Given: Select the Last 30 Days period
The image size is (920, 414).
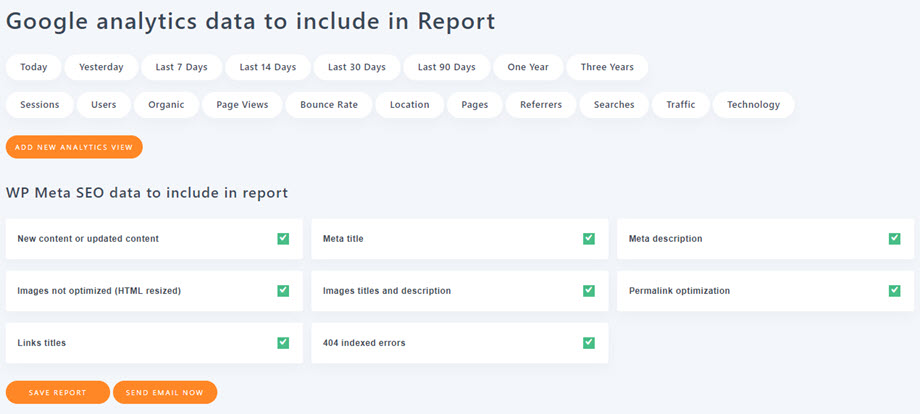Looking at the screenshot, I should coord(357,67).
